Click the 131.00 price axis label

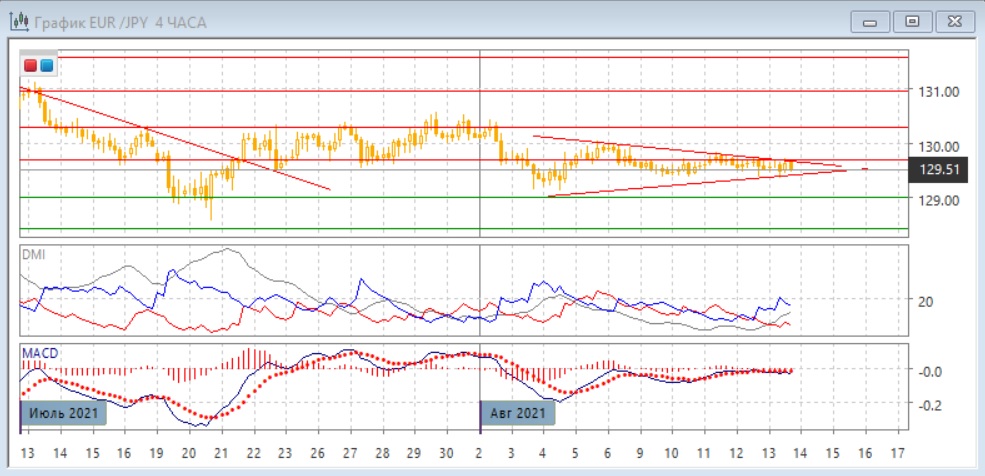(938, 92)
